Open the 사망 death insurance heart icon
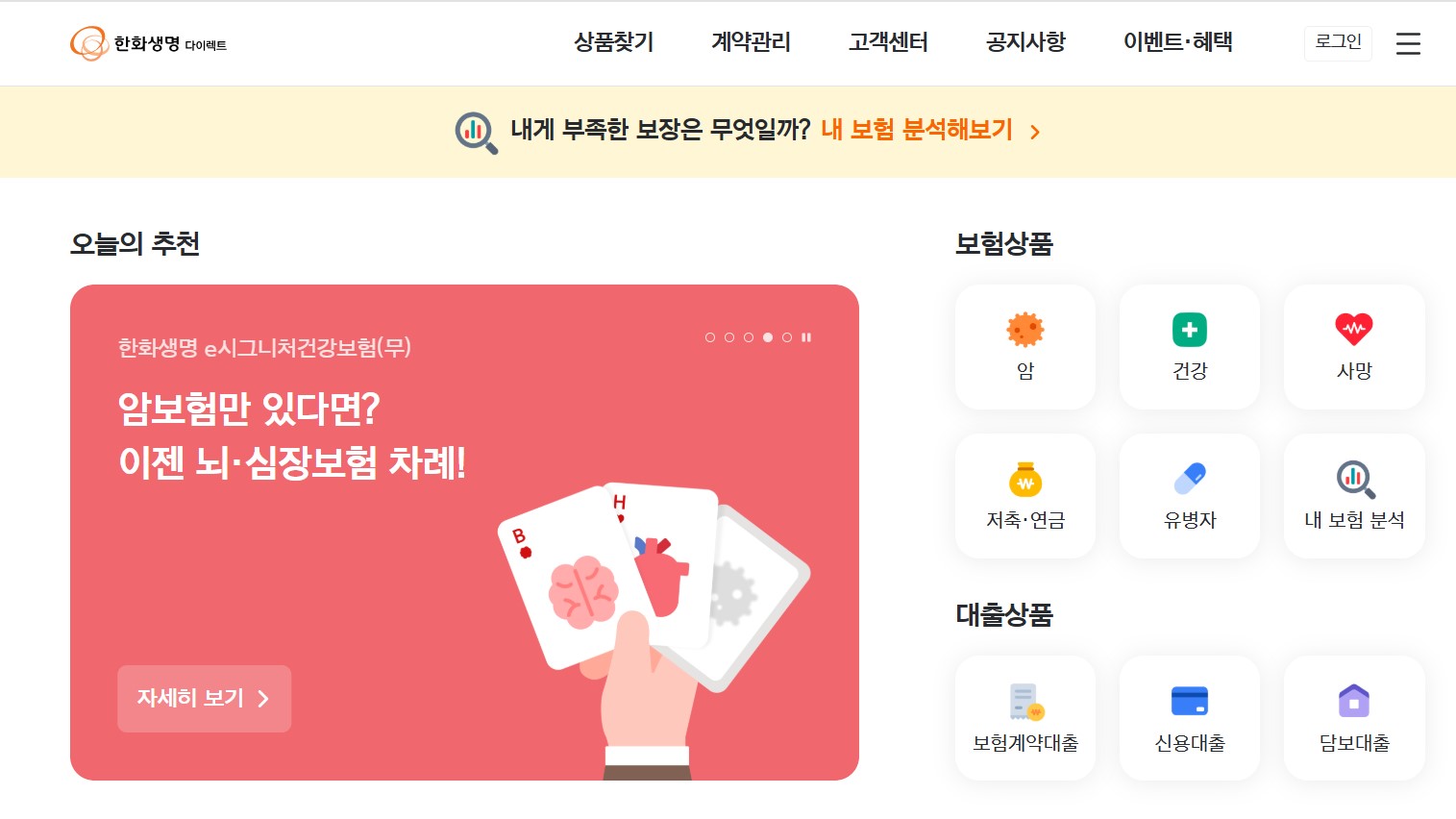The image size is (1456, 819). (x=1354, y=330)
